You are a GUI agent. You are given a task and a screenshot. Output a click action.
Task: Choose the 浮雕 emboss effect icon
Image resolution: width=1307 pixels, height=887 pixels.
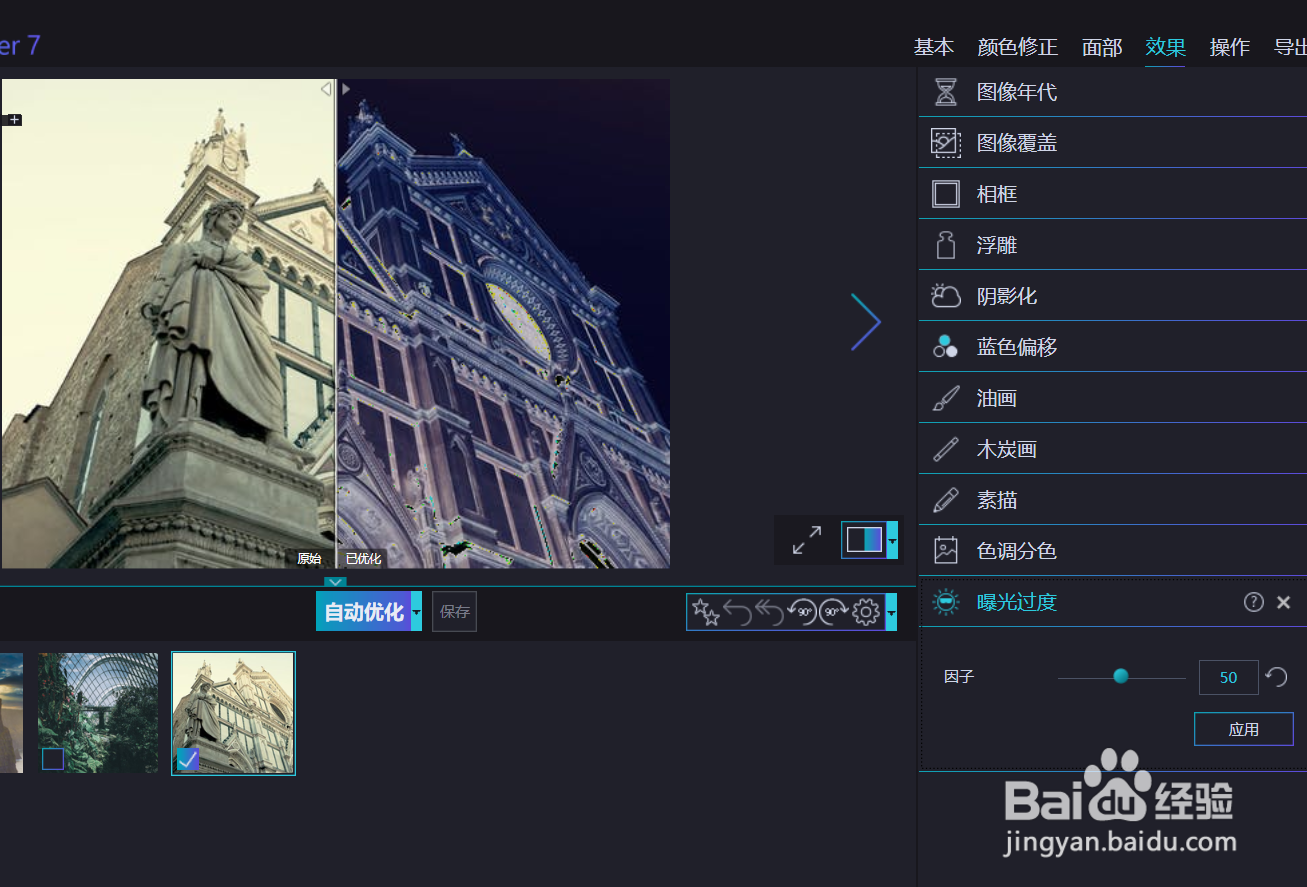click(945, 245)
